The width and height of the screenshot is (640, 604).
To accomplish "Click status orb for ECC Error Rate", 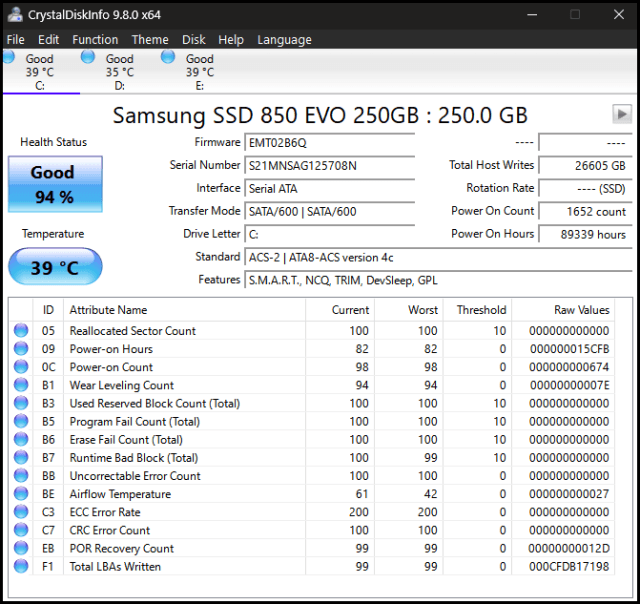I will pos(21,511).
